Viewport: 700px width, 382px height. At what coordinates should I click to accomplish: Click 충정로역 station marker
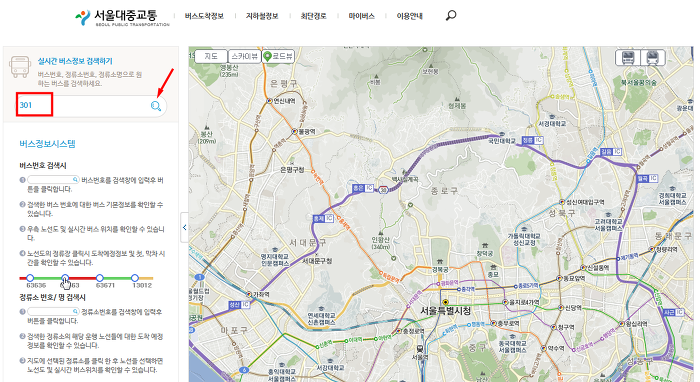399,331
